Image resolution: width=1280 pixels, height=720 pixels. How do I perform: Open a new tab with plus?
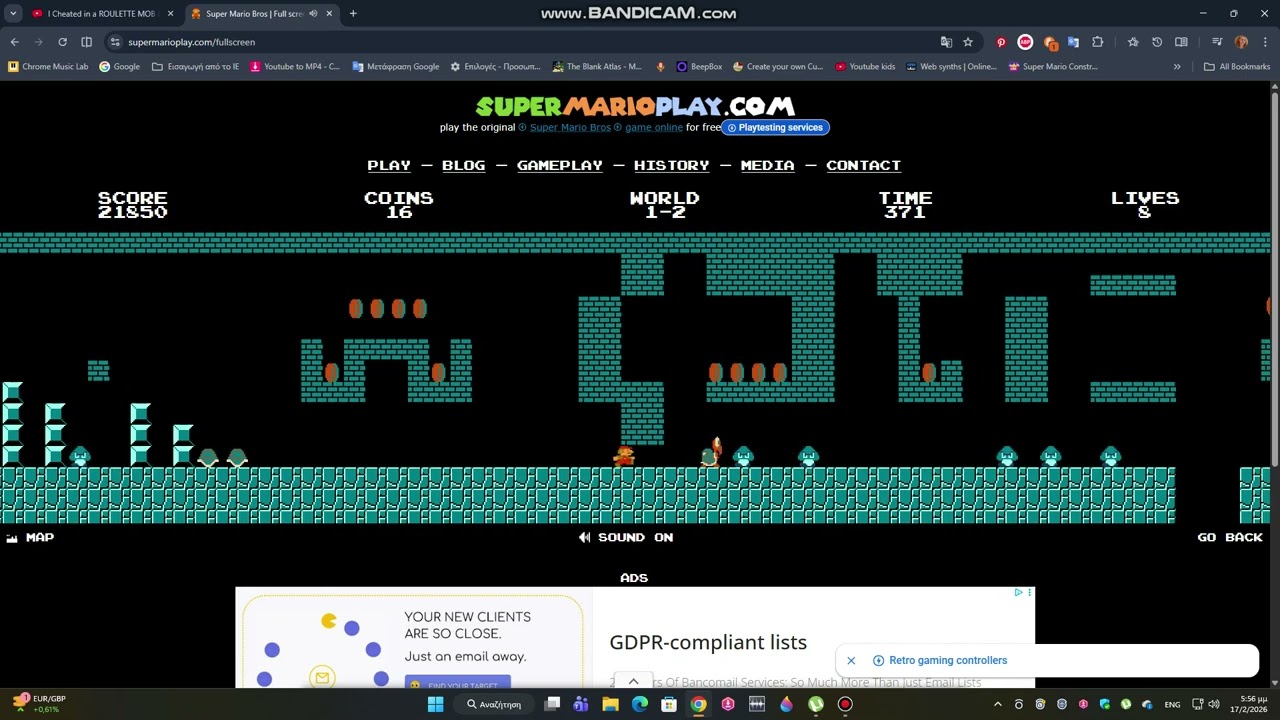pos(353,14)
